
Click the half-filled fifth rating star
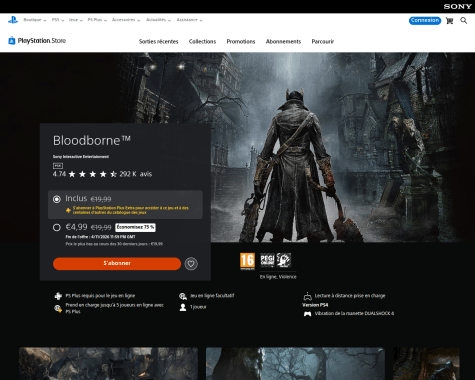tap(113, 174)
